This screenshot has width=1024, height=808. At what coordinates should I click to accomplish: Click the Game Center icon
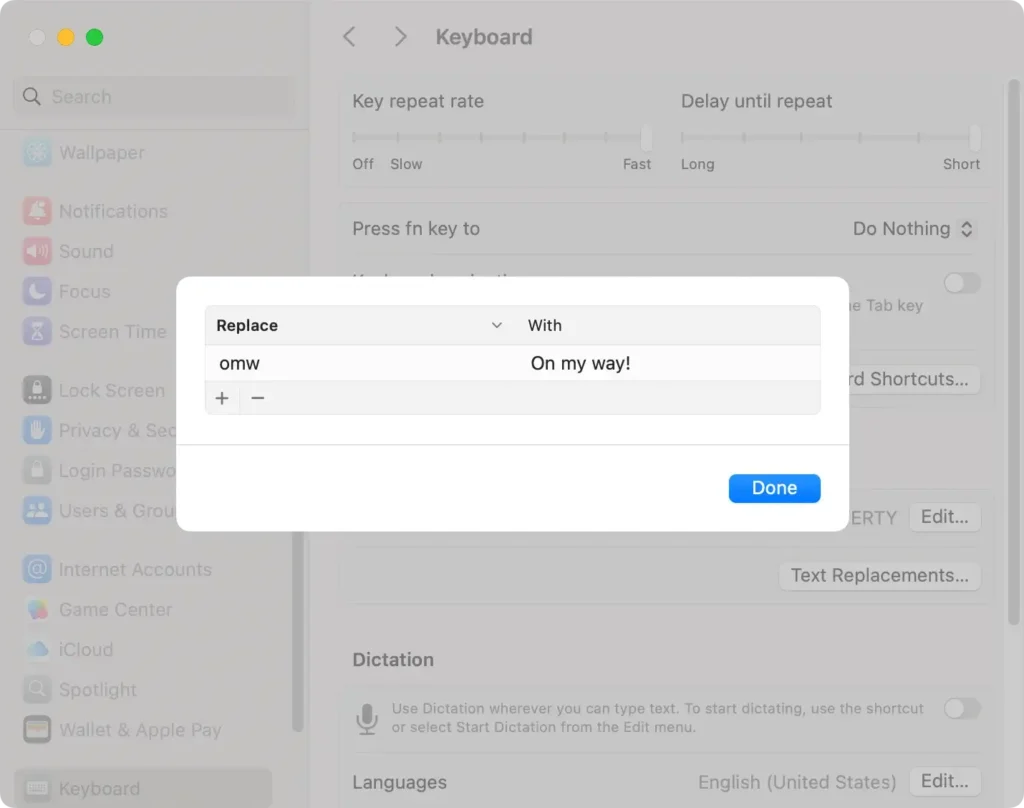point(38,609)
